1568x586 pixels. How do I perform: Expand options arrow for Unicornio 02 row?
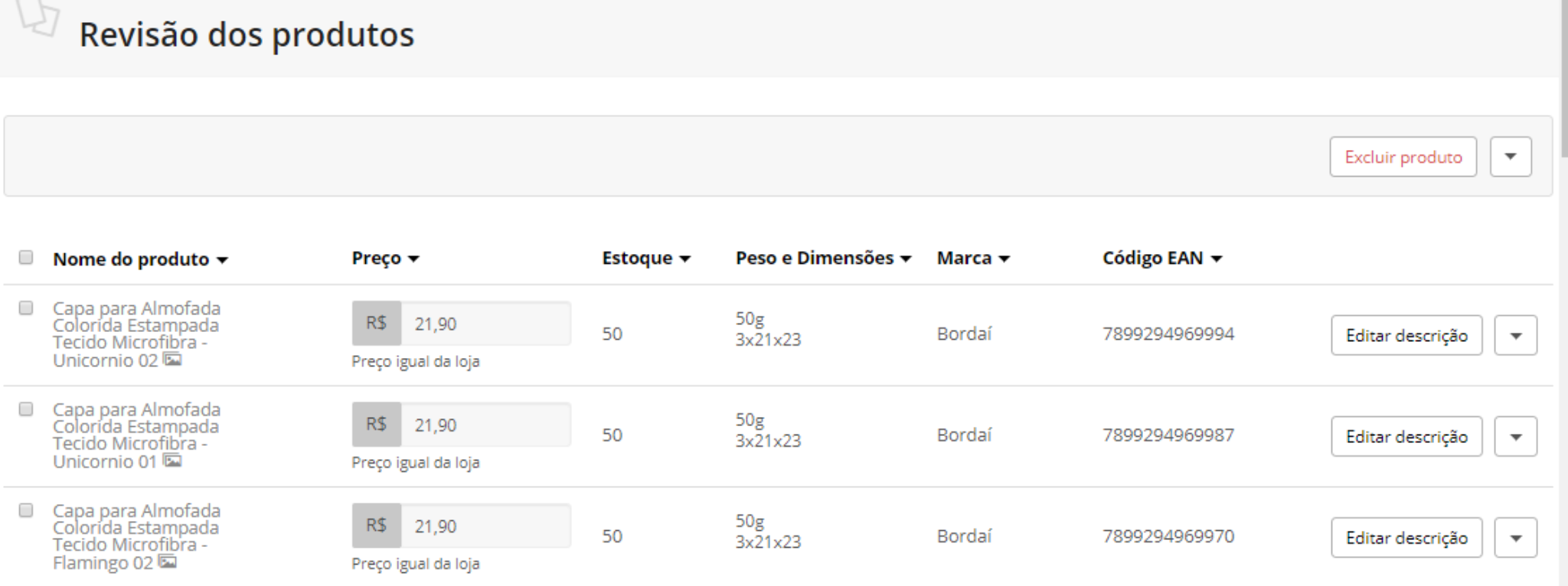tap(1515, 336)
